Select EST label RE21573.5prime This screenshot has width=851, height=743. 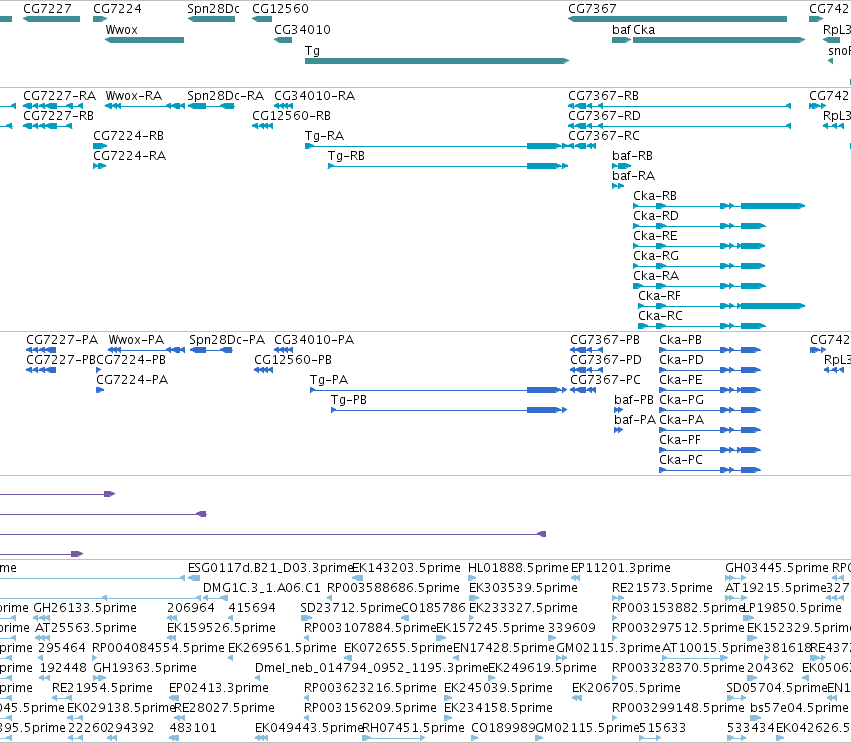[x=662, y=588]
